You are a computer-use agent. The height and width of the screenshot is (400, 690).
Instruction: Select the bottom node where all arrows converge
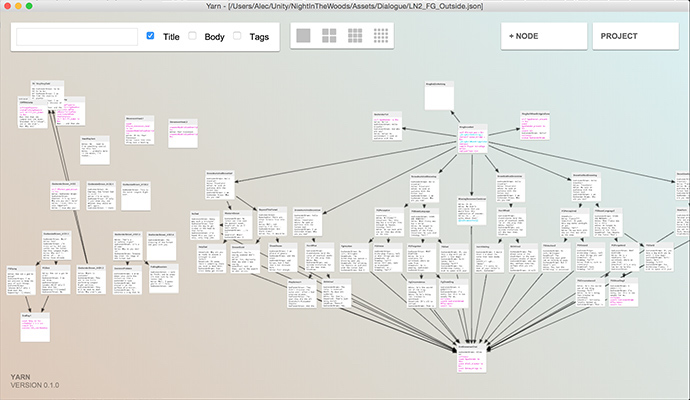[472, 359]
